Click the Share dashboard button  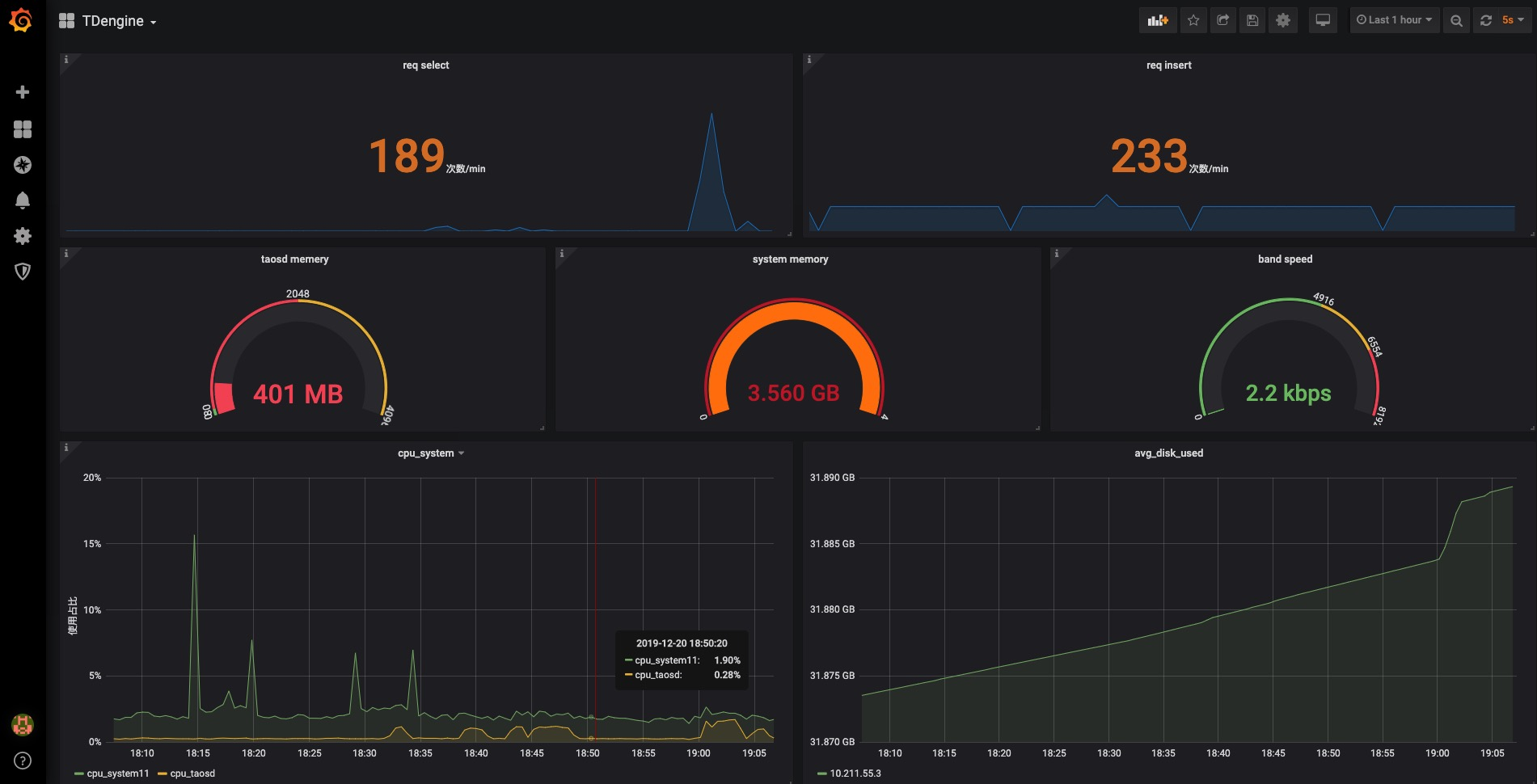[x=1223, y=20]
